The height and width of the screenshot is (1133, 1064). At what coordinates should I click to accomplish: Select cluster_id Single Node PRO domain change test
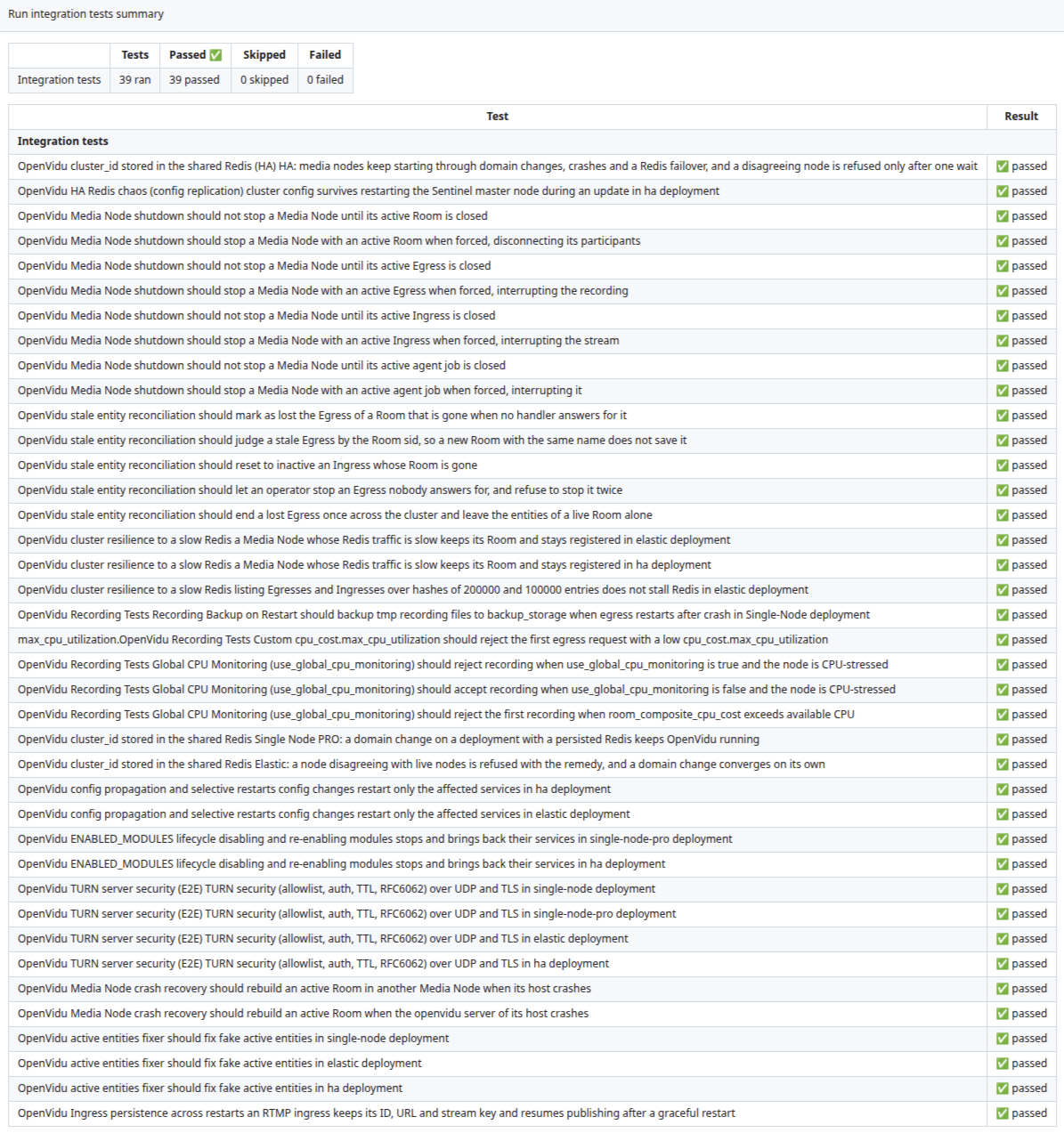coord(389,740)
